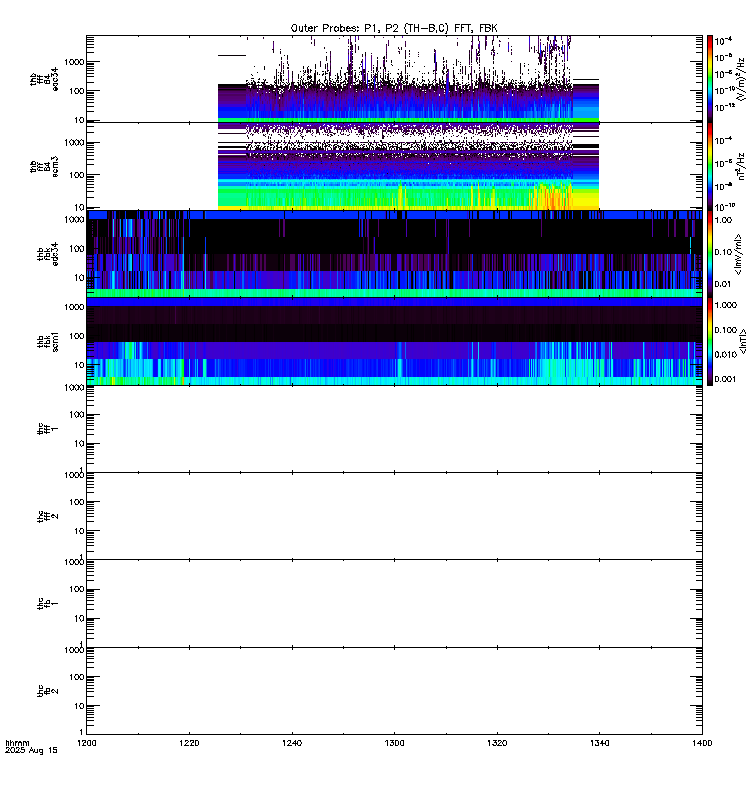This screenshot has width=750, height=800.
Task: Click the 'thc fb 2' panel label
Action: point(48,691)
